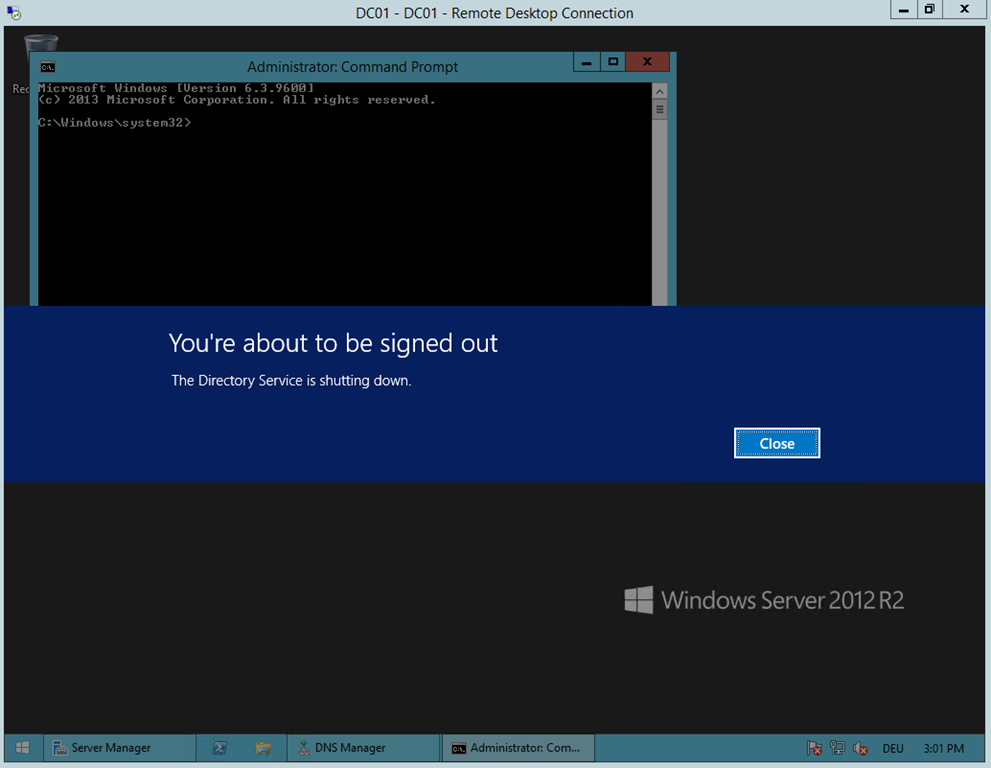
Task: Open the Command Prompt window system menu icon
Action: tap(47, 67)
